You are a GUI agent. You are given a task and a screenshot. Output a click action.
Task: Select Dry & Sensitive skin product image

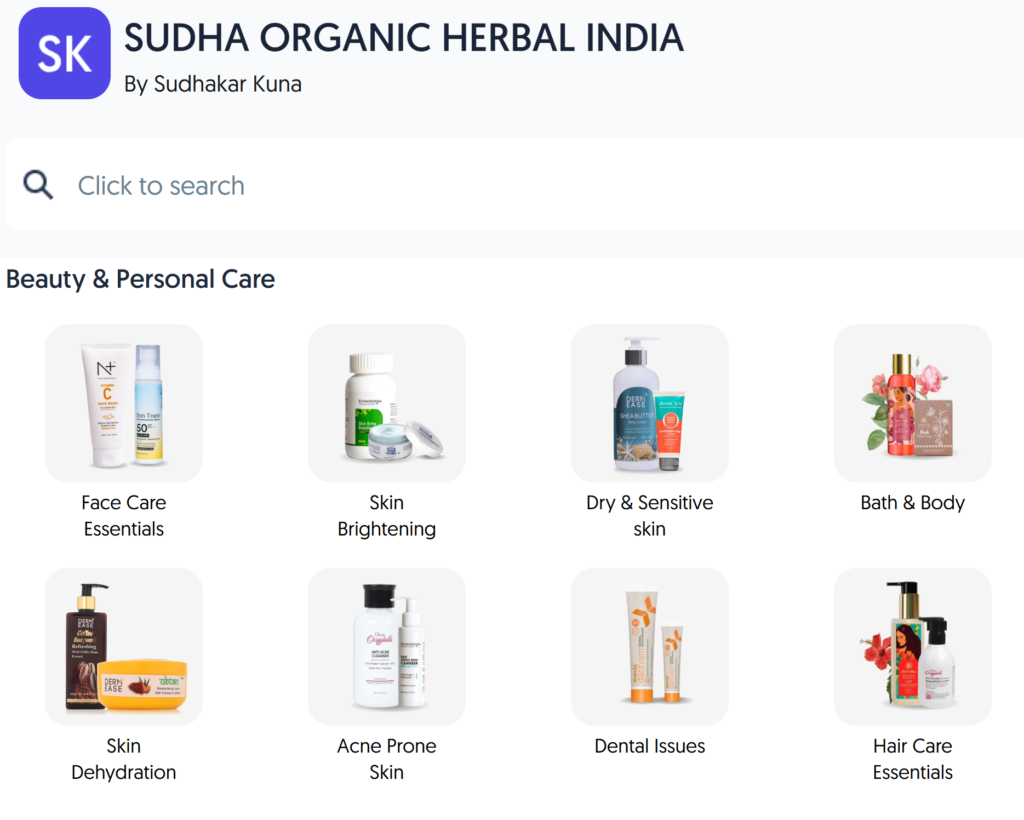(650, 403)
